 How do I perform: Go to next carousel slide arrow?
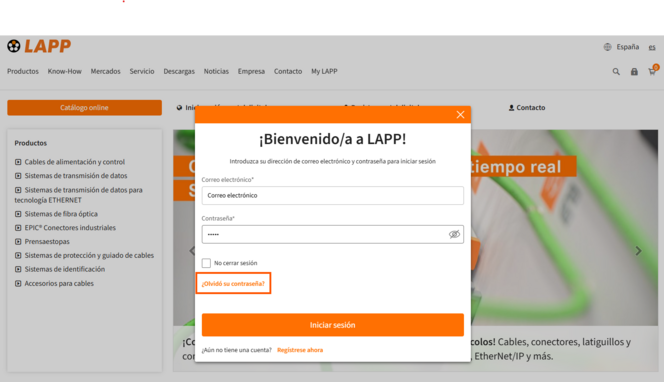click(638, 251)
